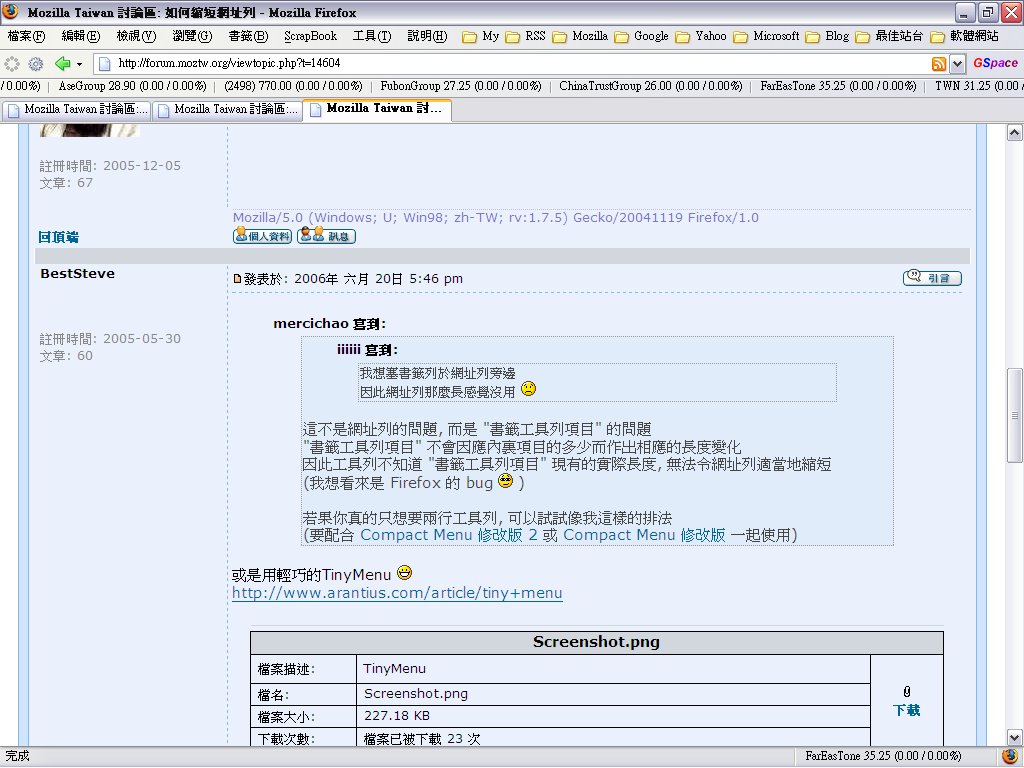Open the arantius.com tiny+menu link
The image size is (1024, 768).
[397, 593]
